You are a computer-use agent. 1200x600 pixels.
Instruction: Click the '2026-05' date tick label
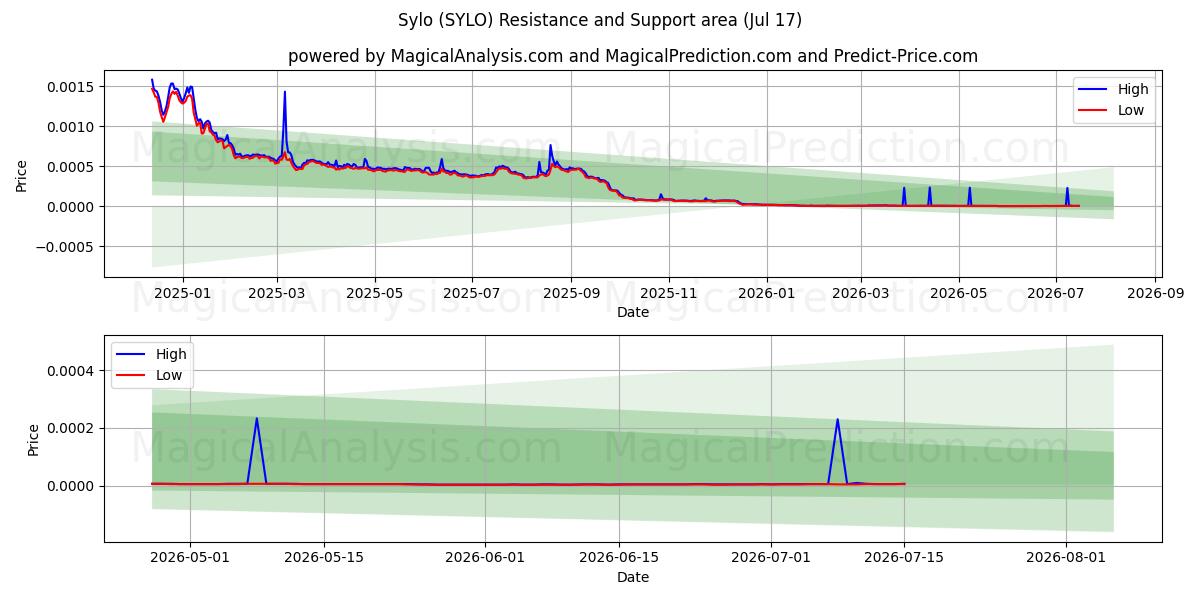click(x=959, y=294)
